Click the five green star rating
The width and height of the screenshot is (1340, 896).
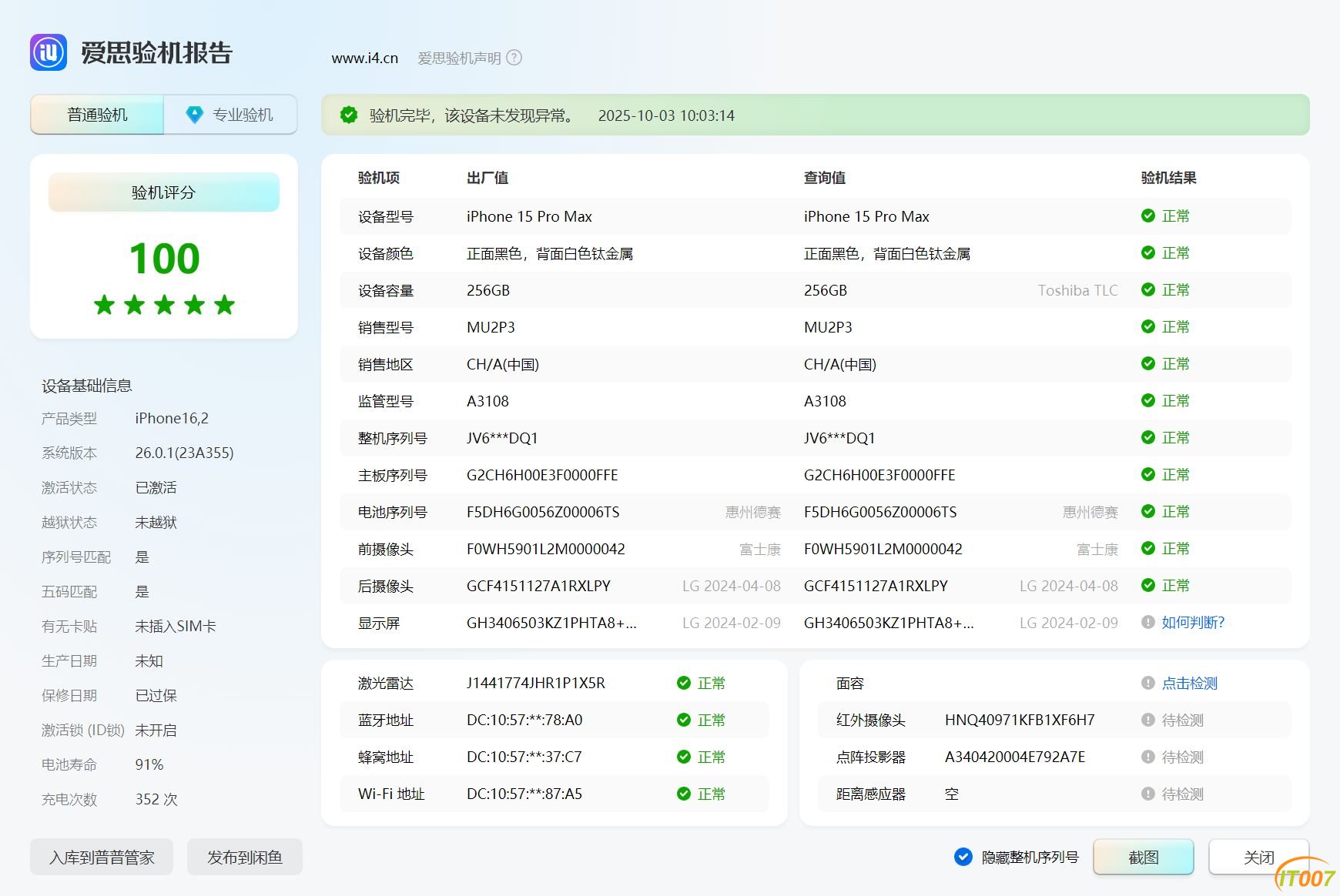164,305
